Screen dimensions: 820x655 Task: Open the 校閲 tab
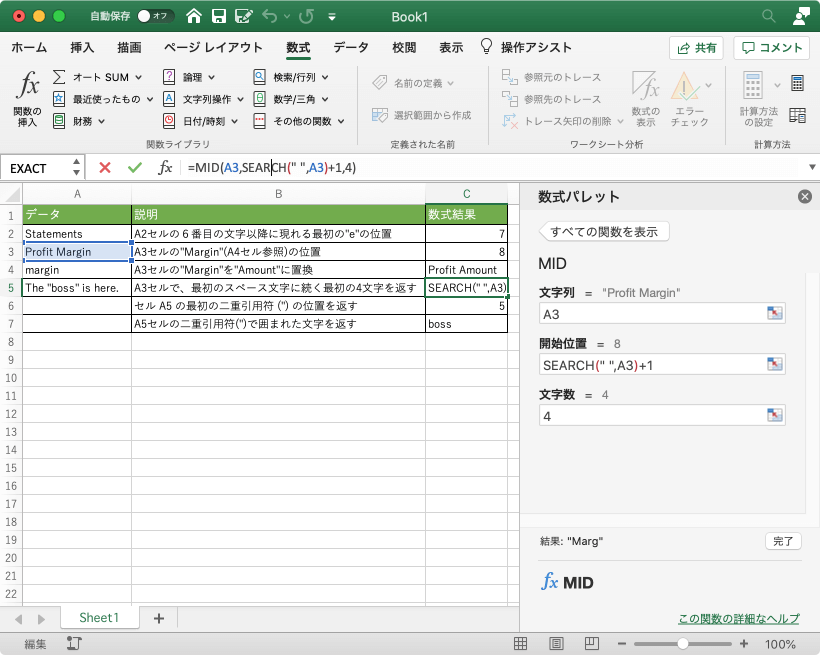[x=404, y=48]
